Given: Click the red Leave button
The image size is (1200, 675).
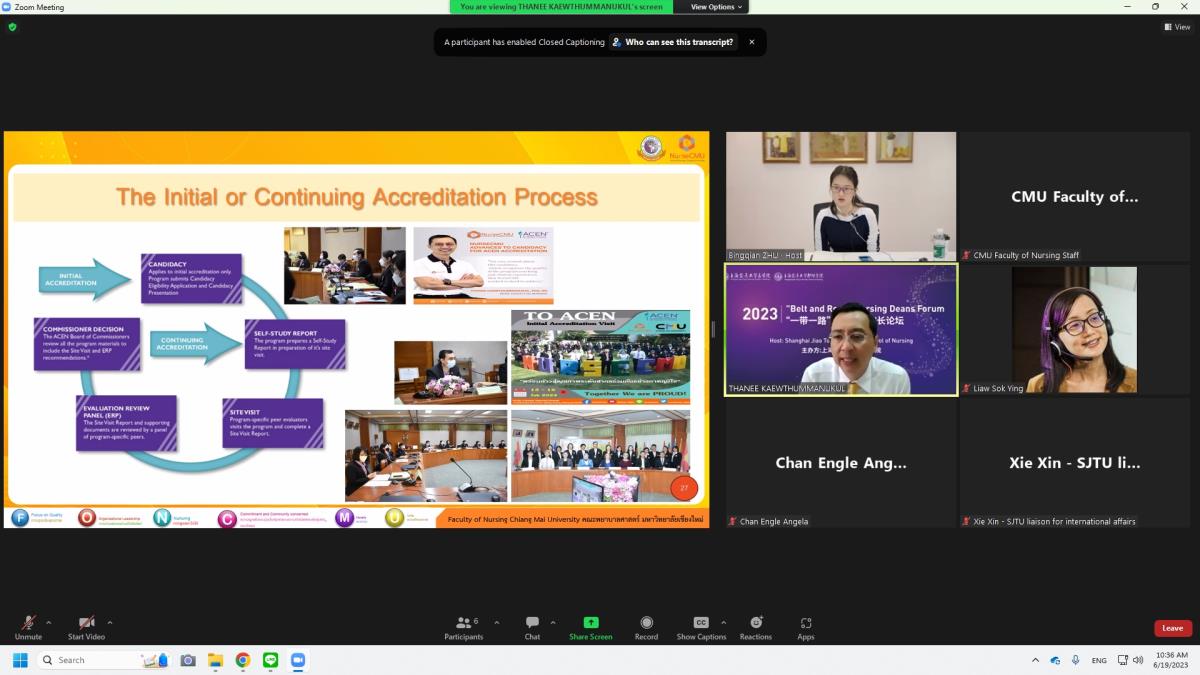Looking at the screenshot, I should click(x=1172, y=628).
